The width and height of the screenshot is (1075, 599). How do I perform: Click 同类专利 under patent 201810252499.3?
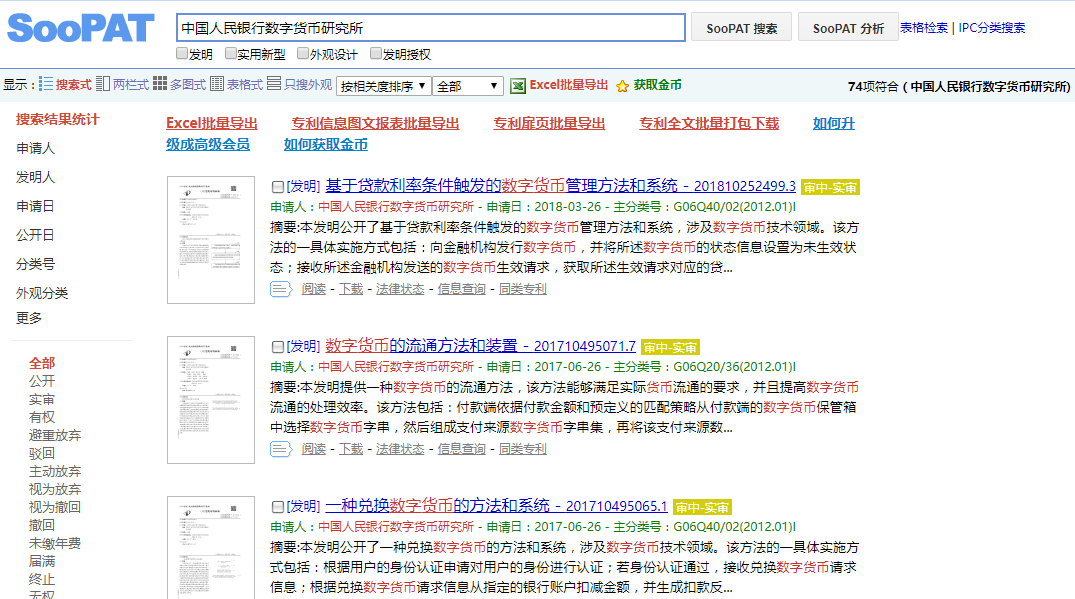pos(522,289)
